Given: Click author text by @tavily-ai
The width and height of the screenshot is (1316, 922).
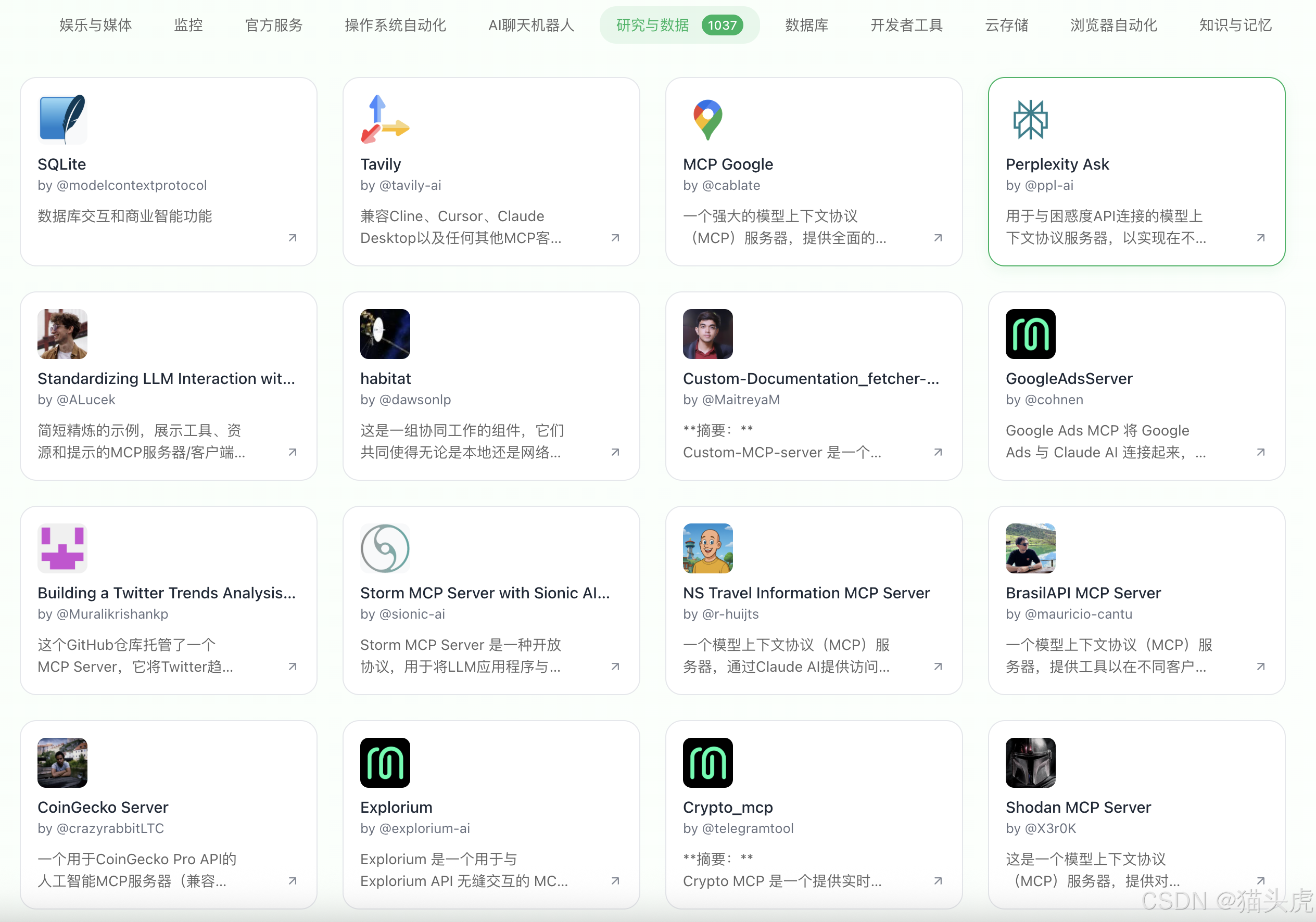Looking at the screenshot, I should pos(401,186).
